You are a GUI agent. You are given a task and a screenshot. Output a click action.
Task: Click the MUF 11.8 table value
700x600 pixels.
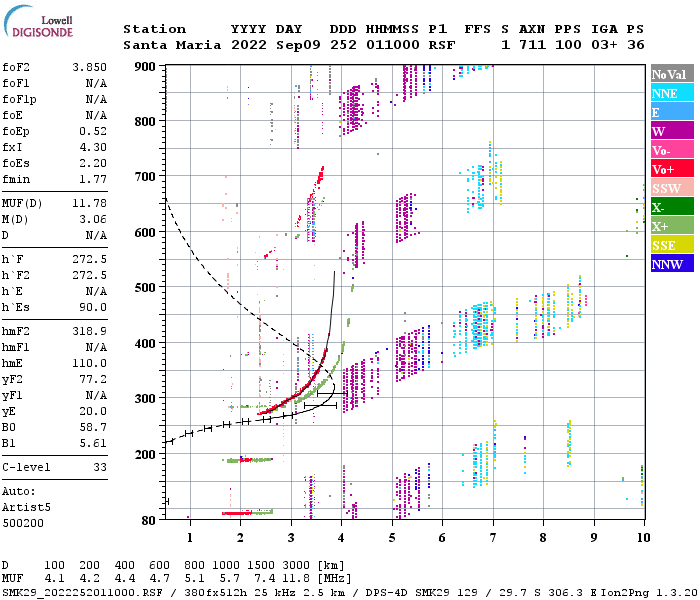296,579
